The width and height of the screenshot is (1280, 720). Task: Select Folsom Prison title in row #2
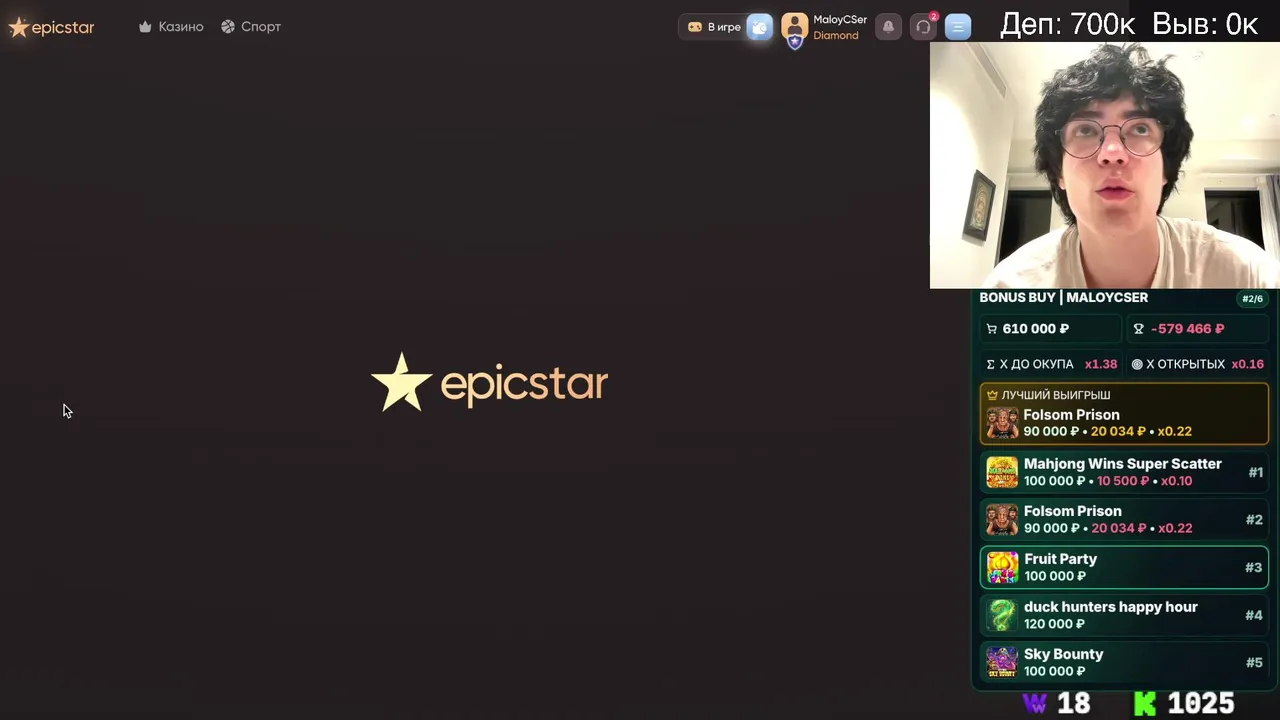1073,511
